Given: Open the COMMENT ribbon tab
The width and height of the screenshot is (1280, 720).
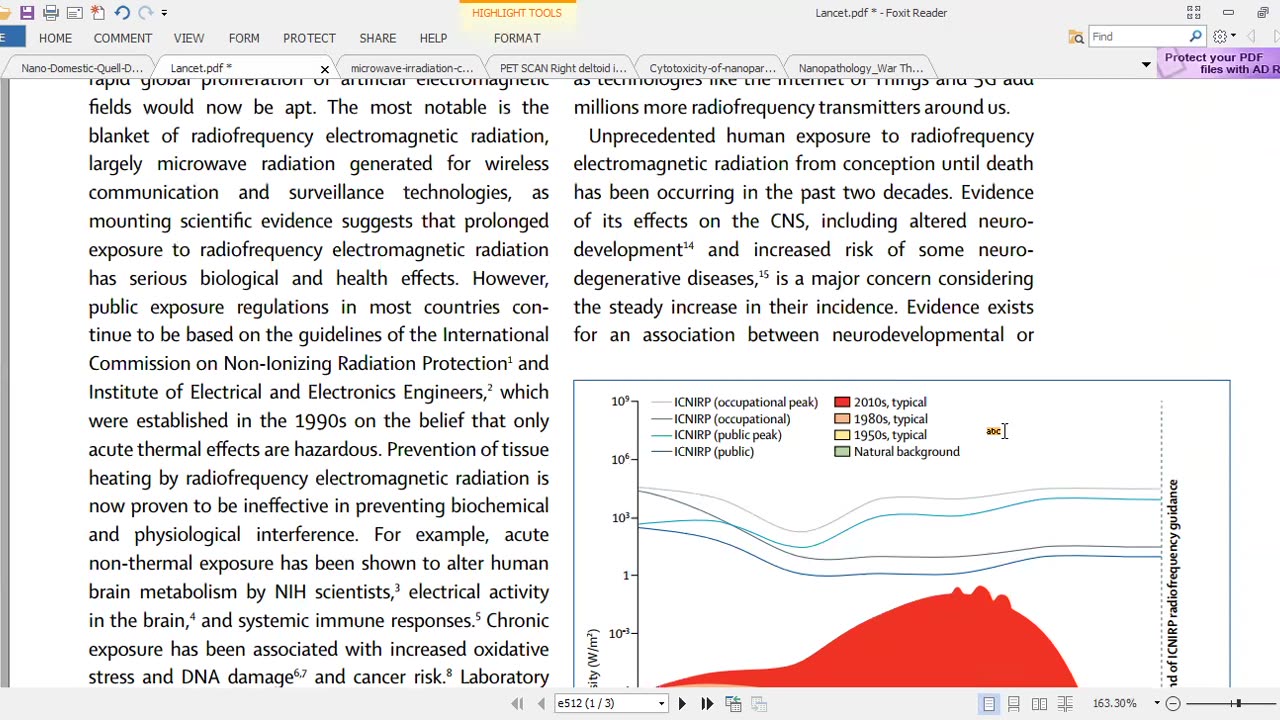Looking at the screenshot, I should (x=123, y=38).
